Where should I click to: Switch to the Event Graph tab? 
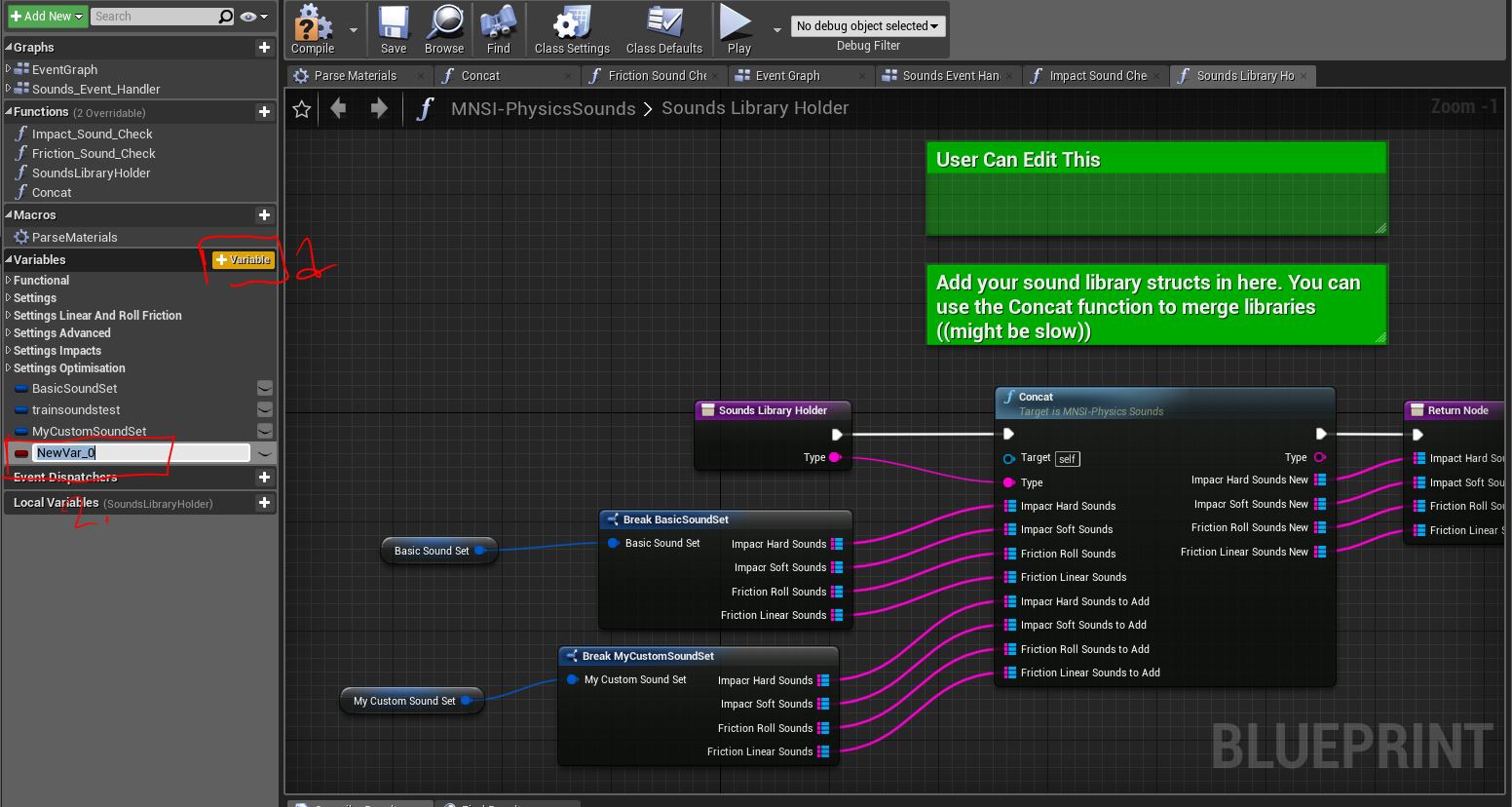(x=787, y=76)
